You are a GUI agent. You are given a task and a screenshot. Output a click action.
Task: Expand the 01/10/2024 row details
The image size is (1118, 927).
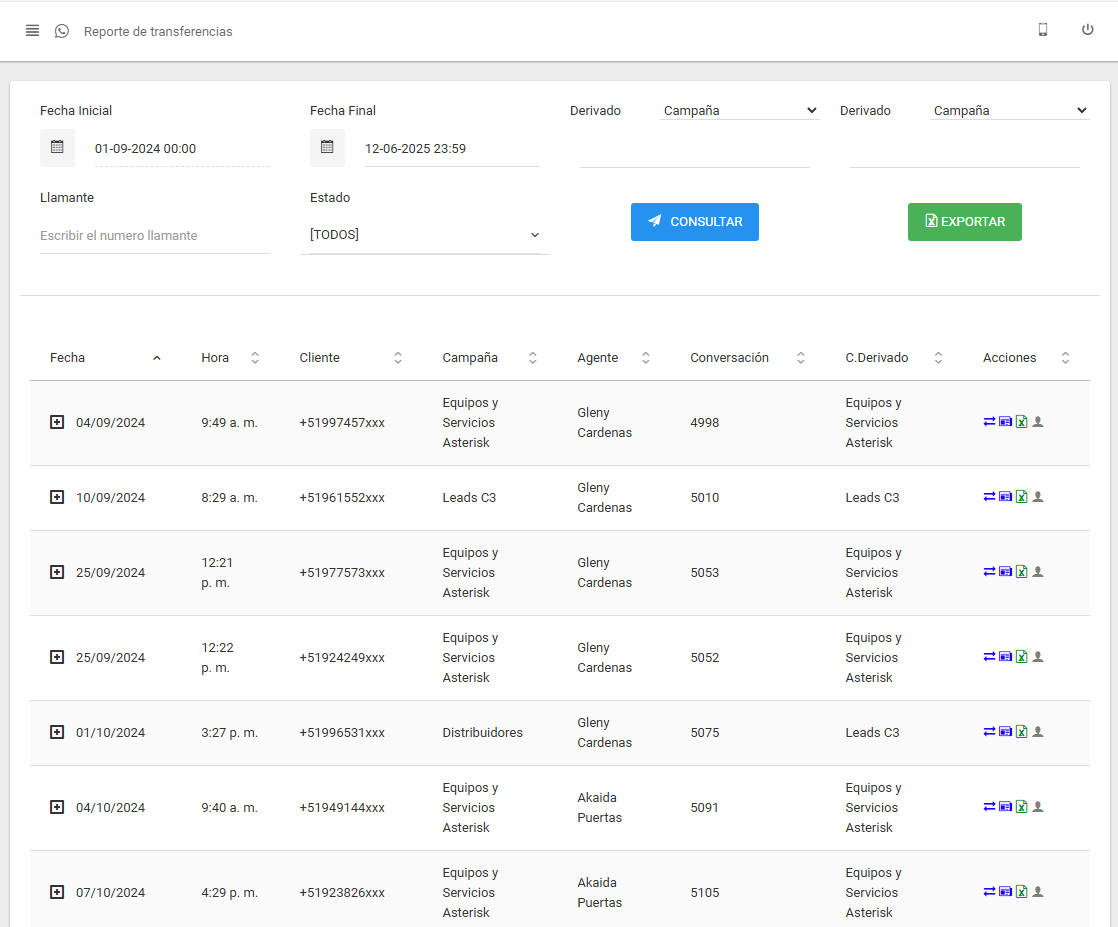[57, 732]
